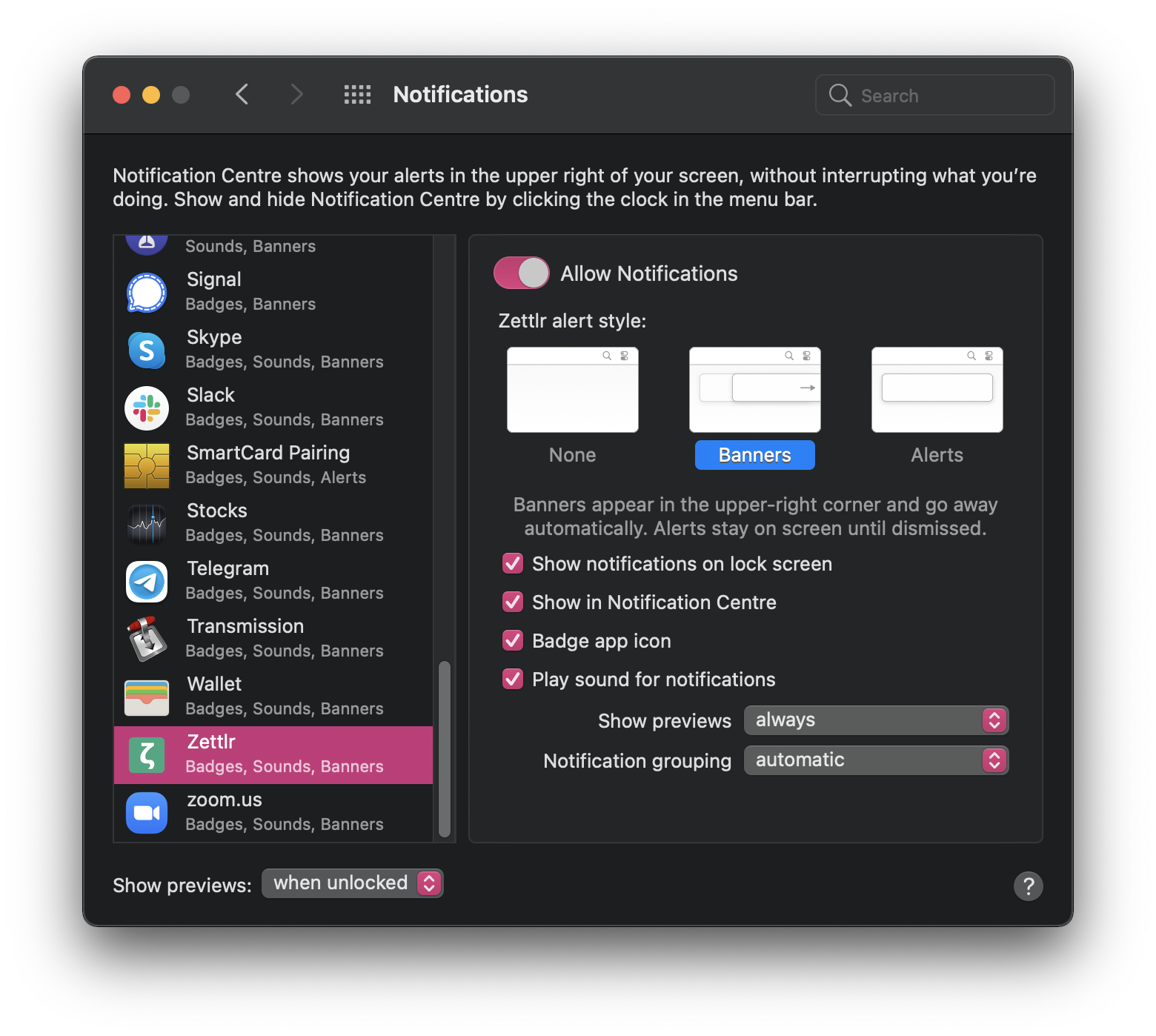Select Skype text in app list
The width and height of the screenshot is (1156, 1036).
pos(214,337)
